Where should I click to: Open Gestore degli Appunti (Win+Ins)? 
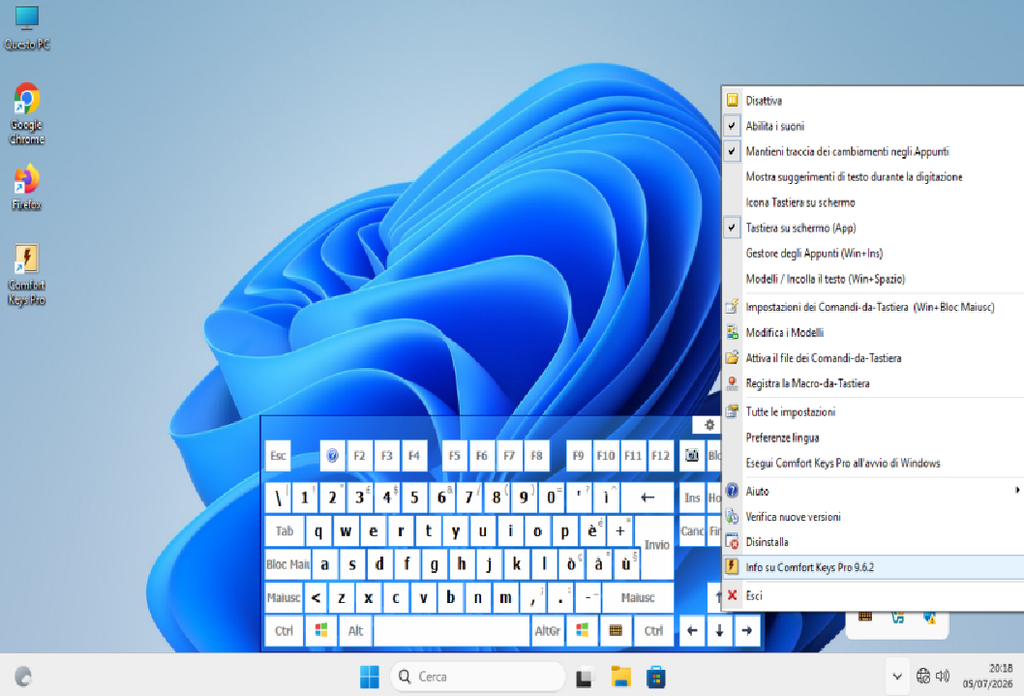873,253
